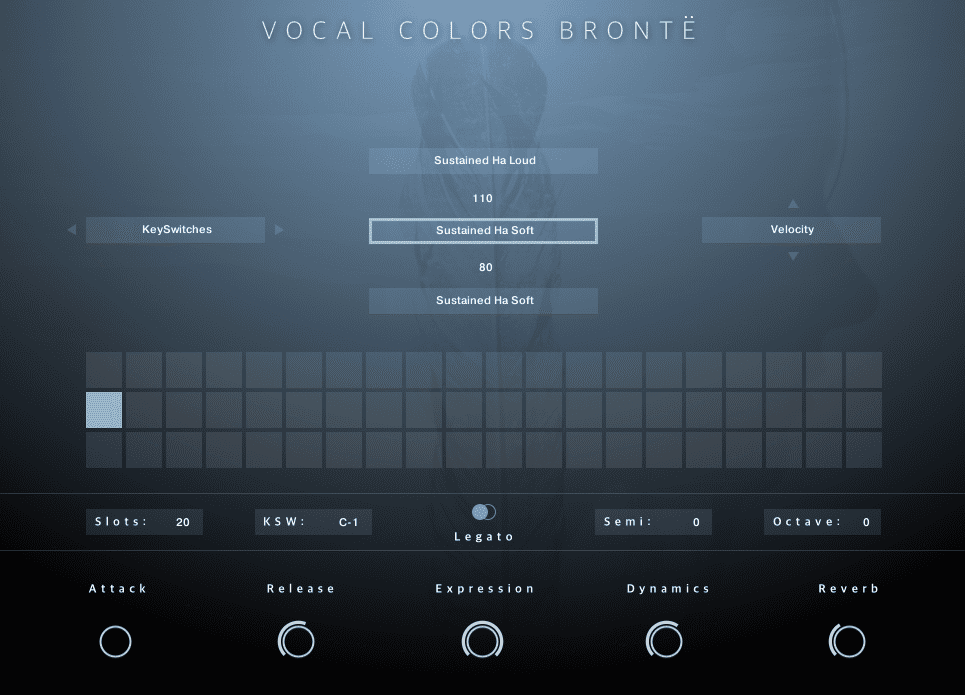This screenshot has height=695, width=965.
Task: Click the Vocal Colors Brontë title
Action: [x=479, y=30]
